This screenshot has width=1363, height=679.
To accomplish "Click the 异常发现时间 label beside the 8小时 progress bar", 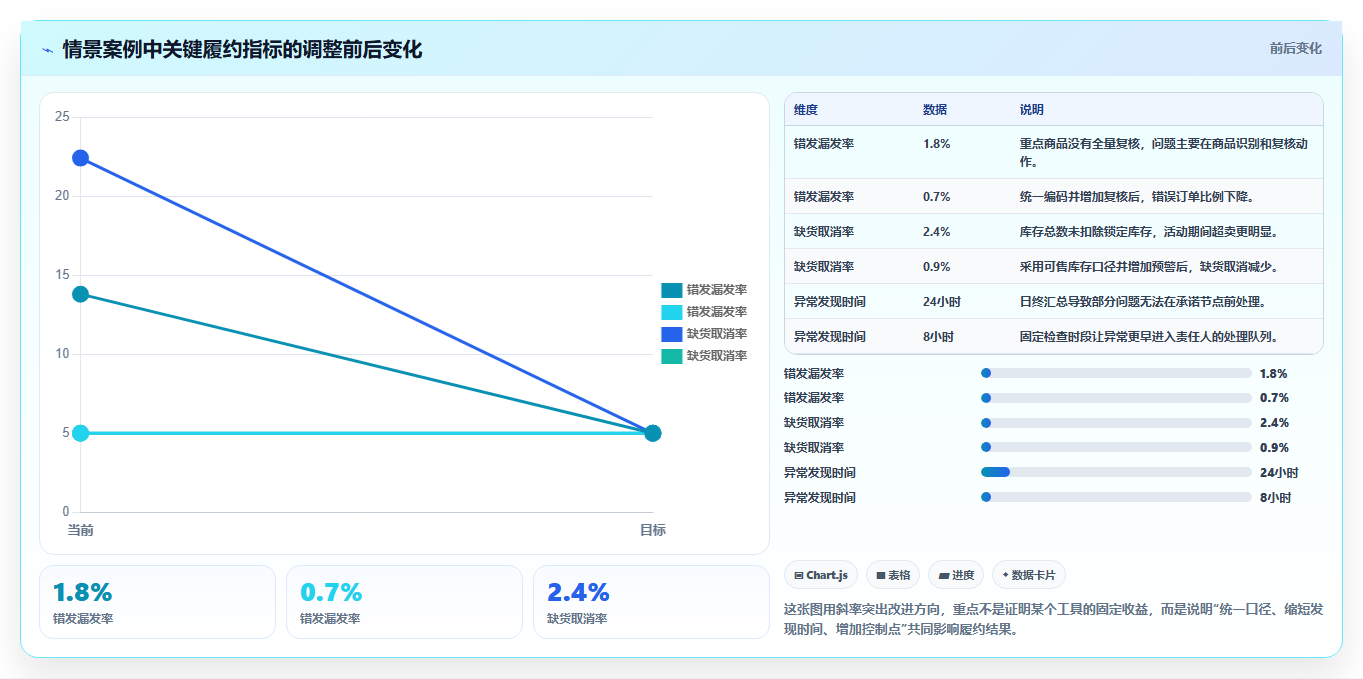I will coord(820,497).
